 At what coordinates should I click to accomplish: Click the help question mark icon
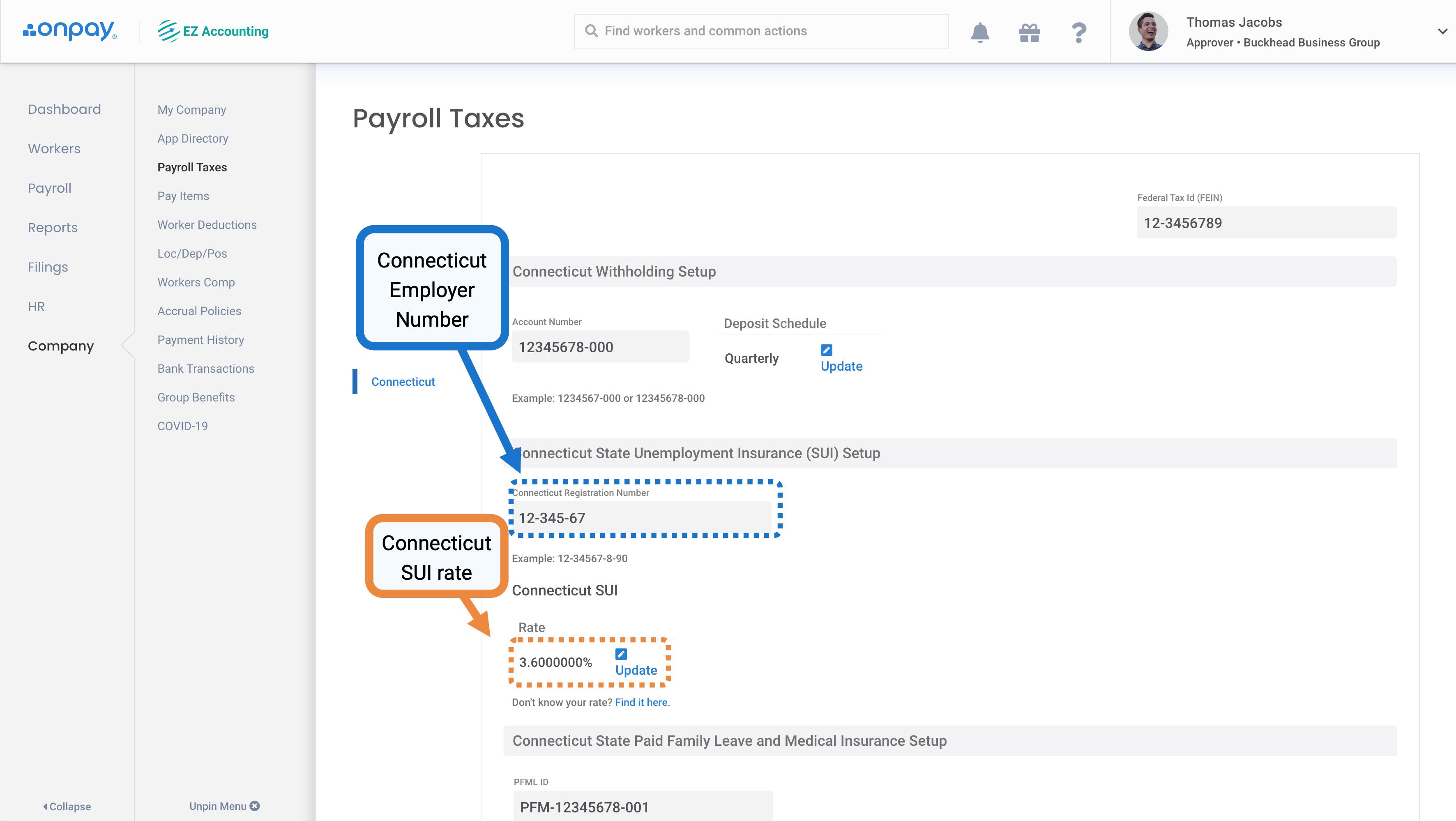1078,32
